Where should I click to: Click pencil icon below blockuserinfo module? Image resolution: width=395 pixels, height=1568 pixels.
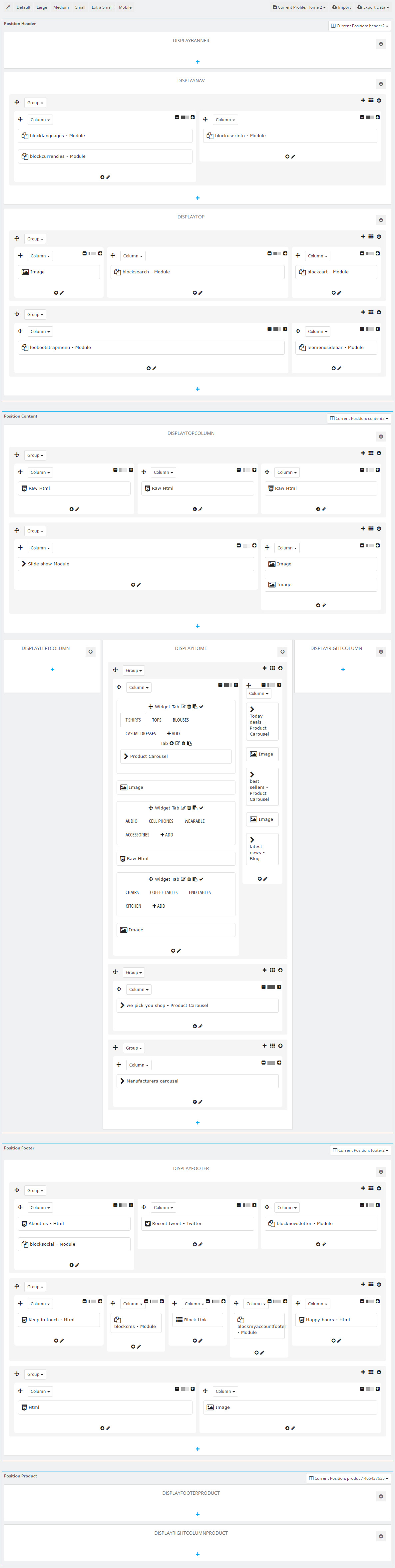tap(293, 157)
